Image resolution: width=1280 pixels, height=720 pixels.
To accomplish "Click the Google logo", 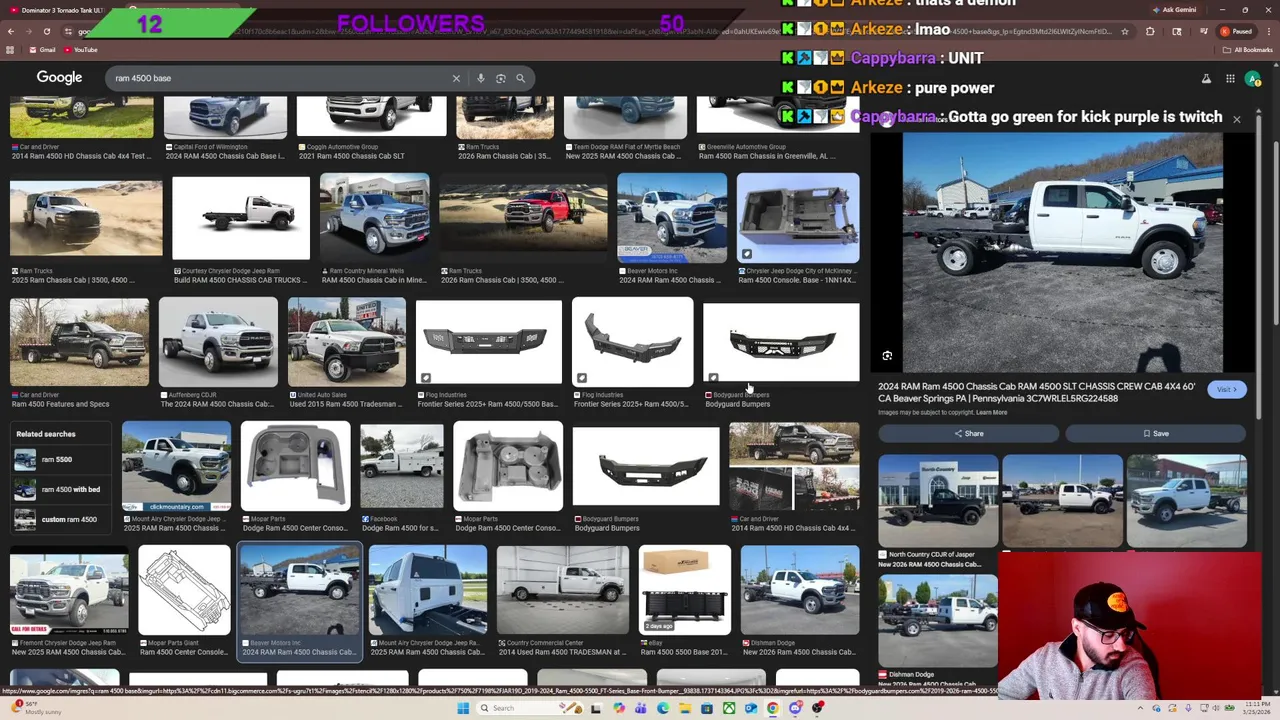I will [x=59, y=78].
